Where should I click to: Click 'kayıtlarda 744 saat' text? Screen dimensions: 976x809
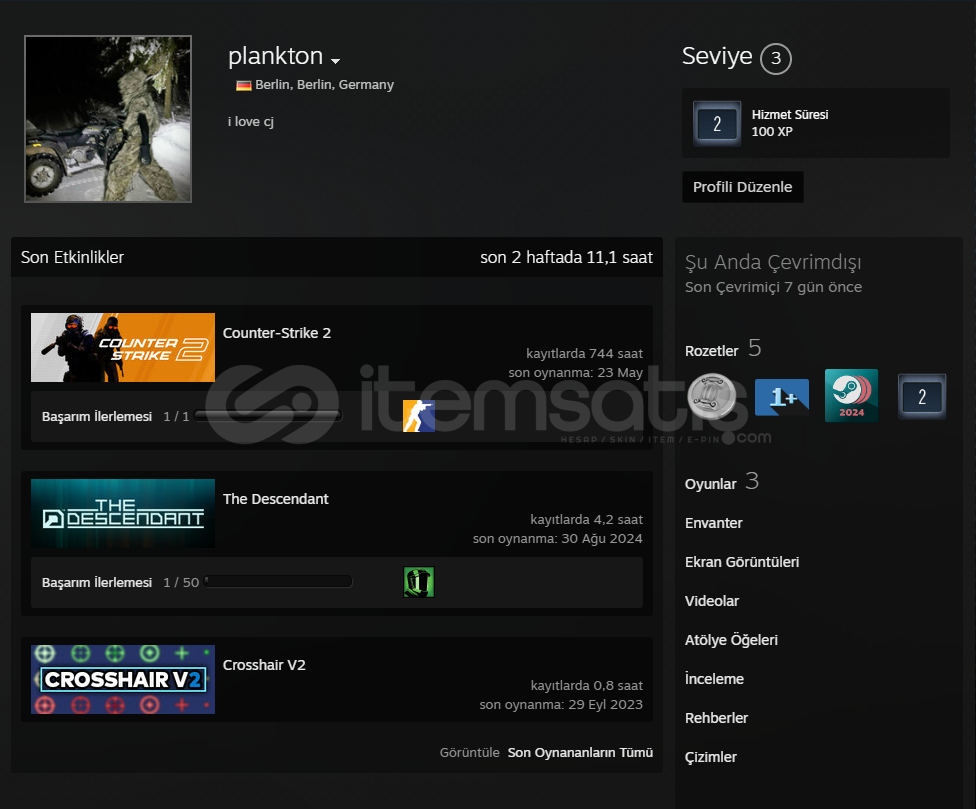click(584, 353)
